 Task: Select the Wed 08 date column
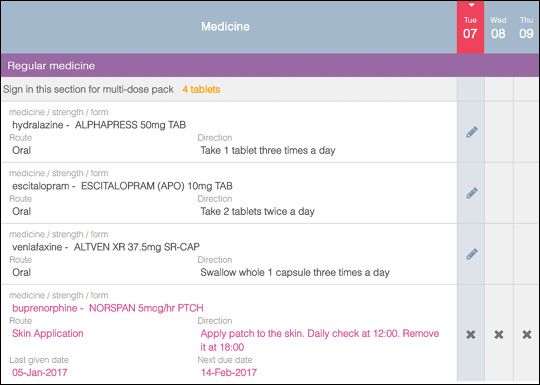[498, 27]
